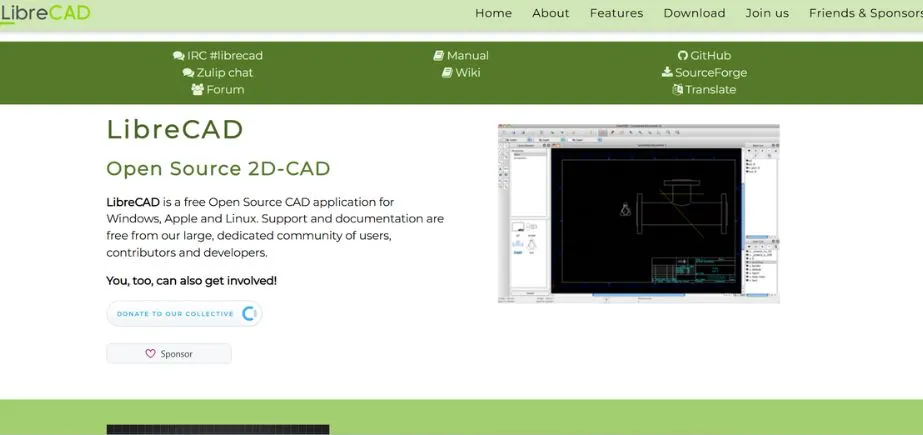Viewport: 923px width, 435px height.
Task: Click the heart icon on Sponsor button
Action: (150, 354)
